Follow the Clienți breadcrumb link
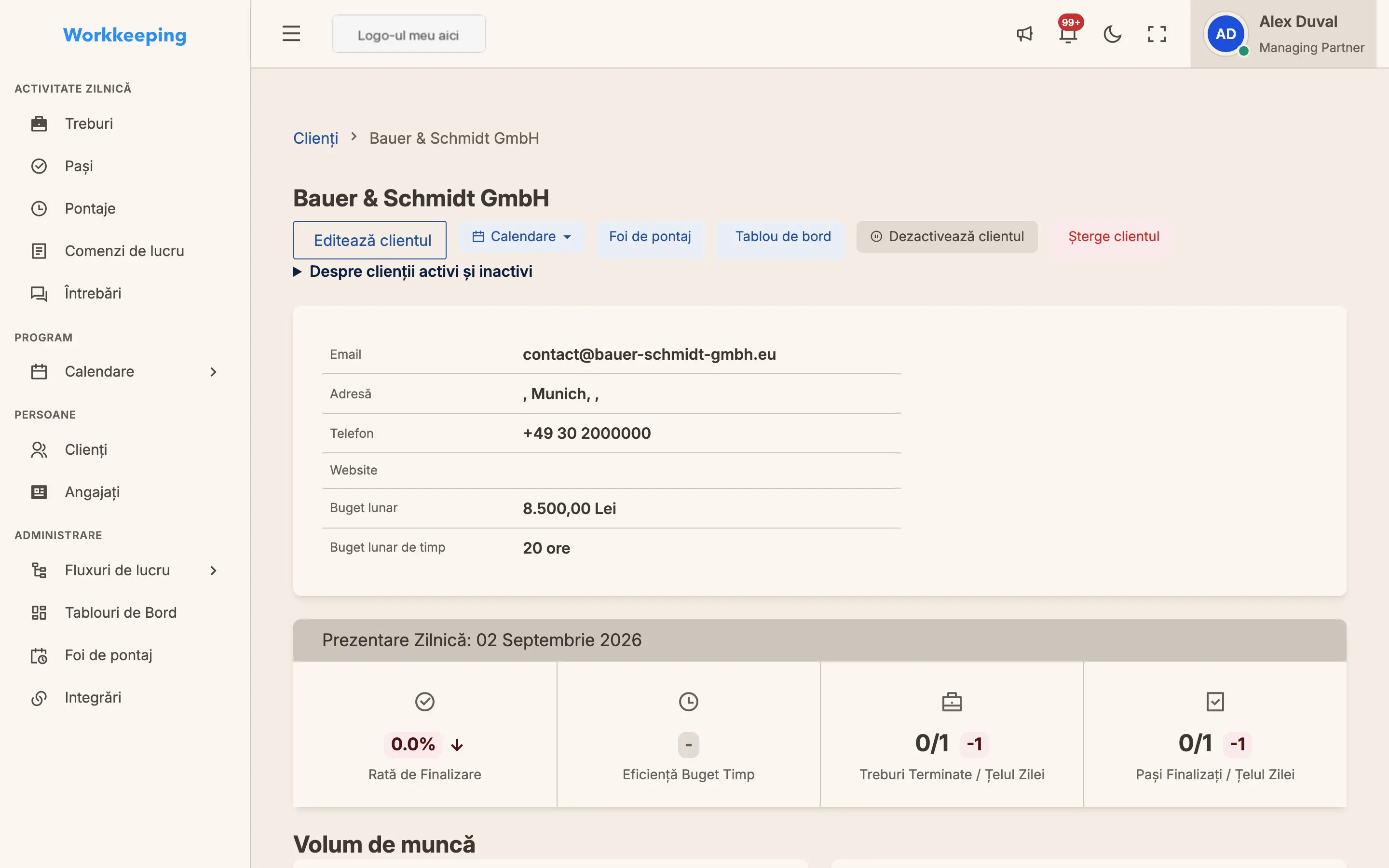The width and height of the screenshot is (1389, 868). (x=316, y=138)
